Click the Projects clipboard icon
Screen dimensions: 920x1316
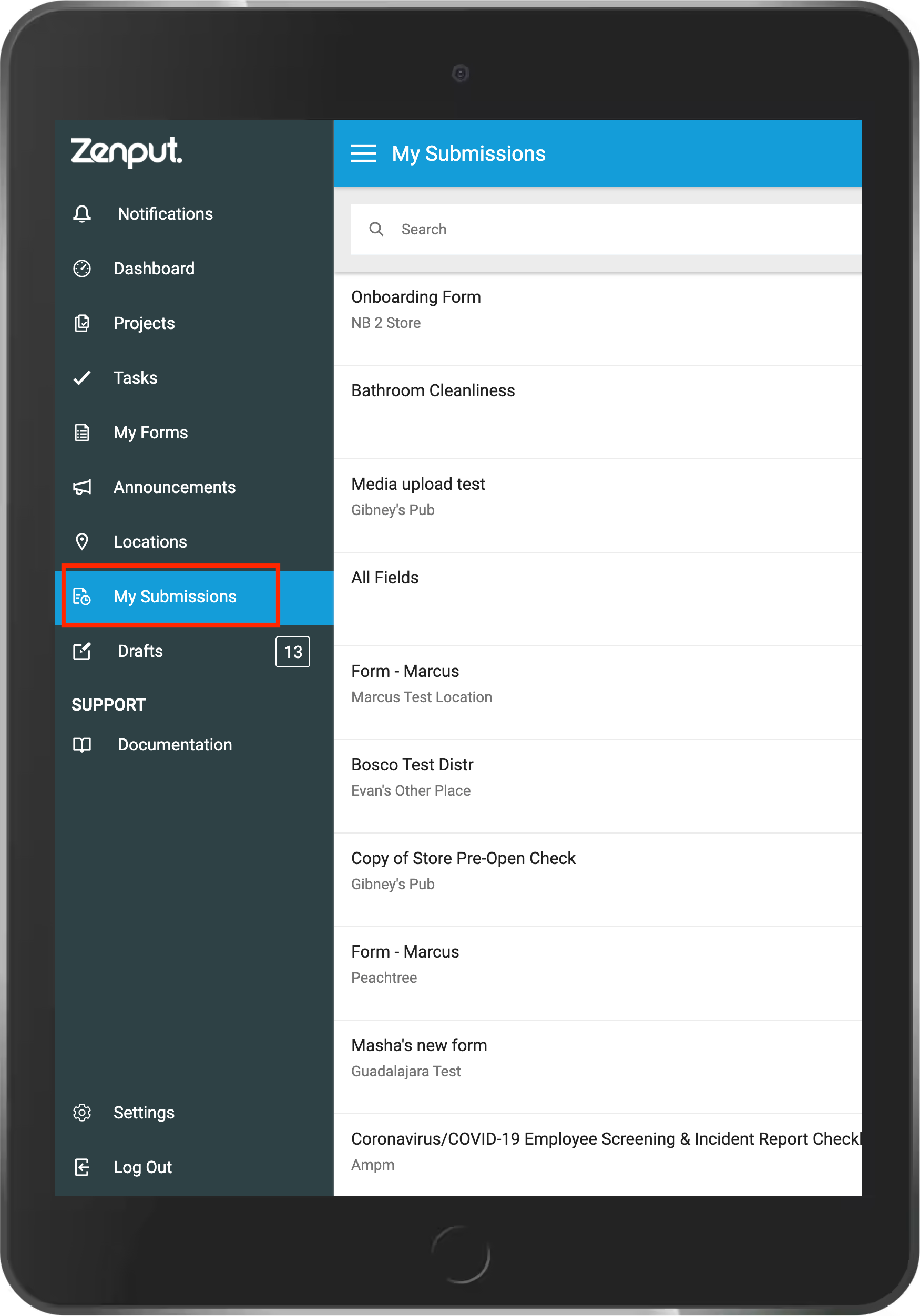point(82,323)
